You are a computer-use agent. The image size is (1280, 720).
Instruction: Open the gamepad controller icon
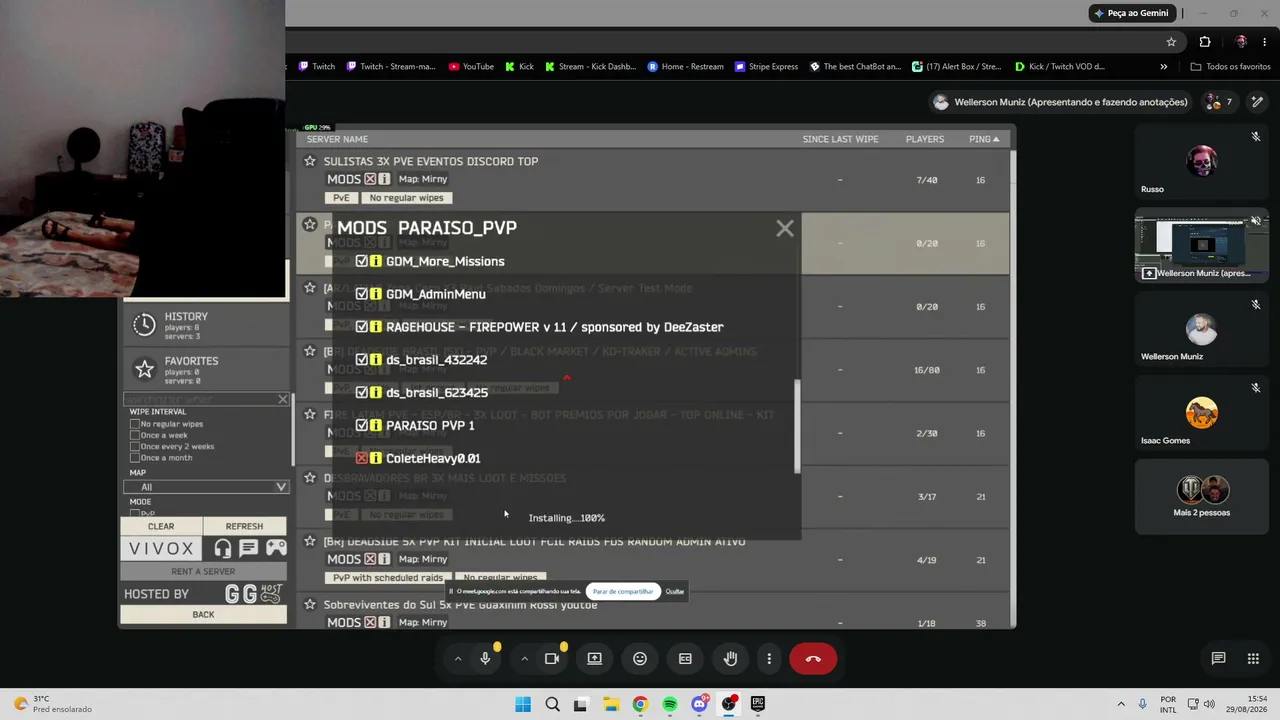click(276, 548)
